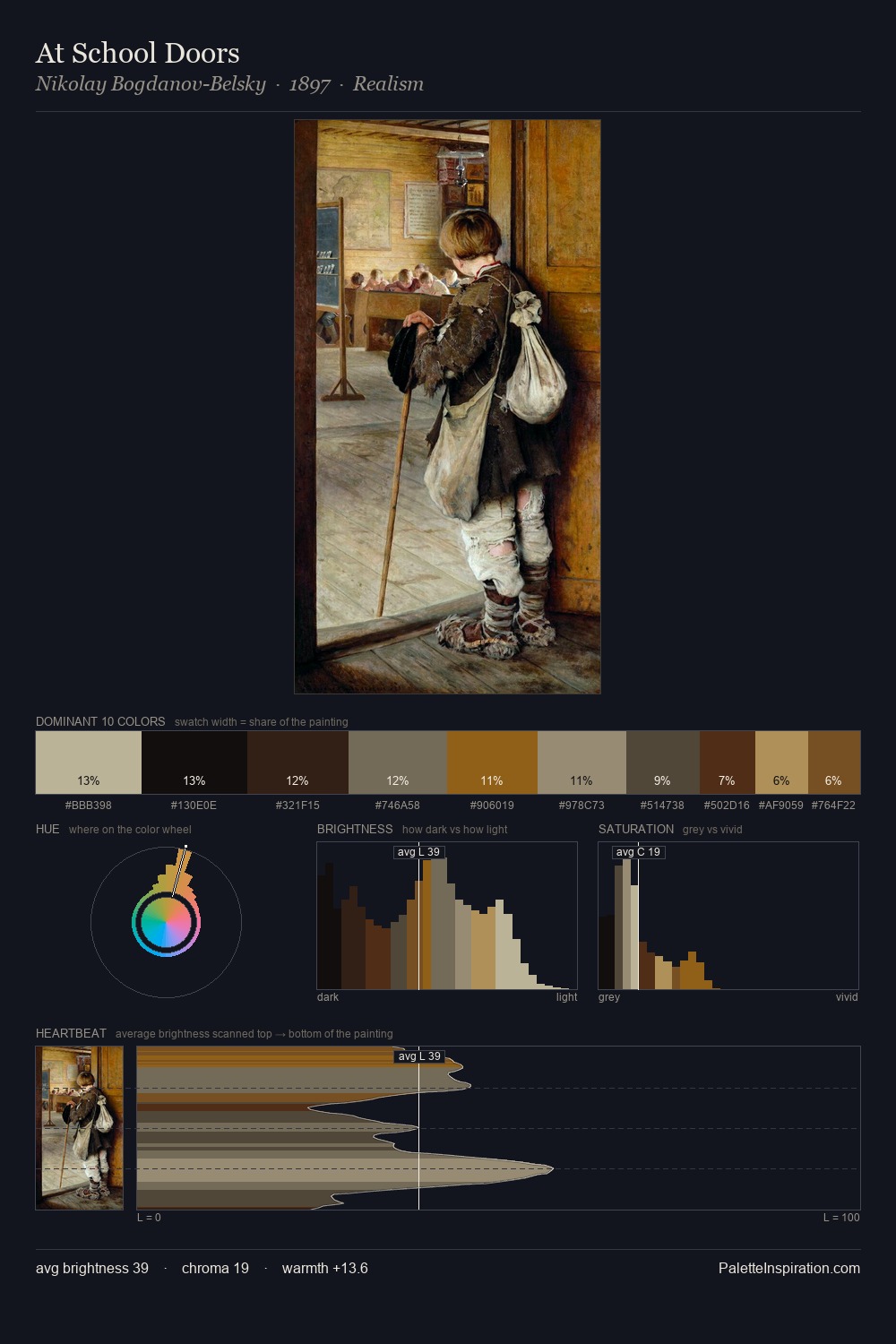
Task: Click the 'HEARTBEAT' section heading
Action: point(71,1033)
